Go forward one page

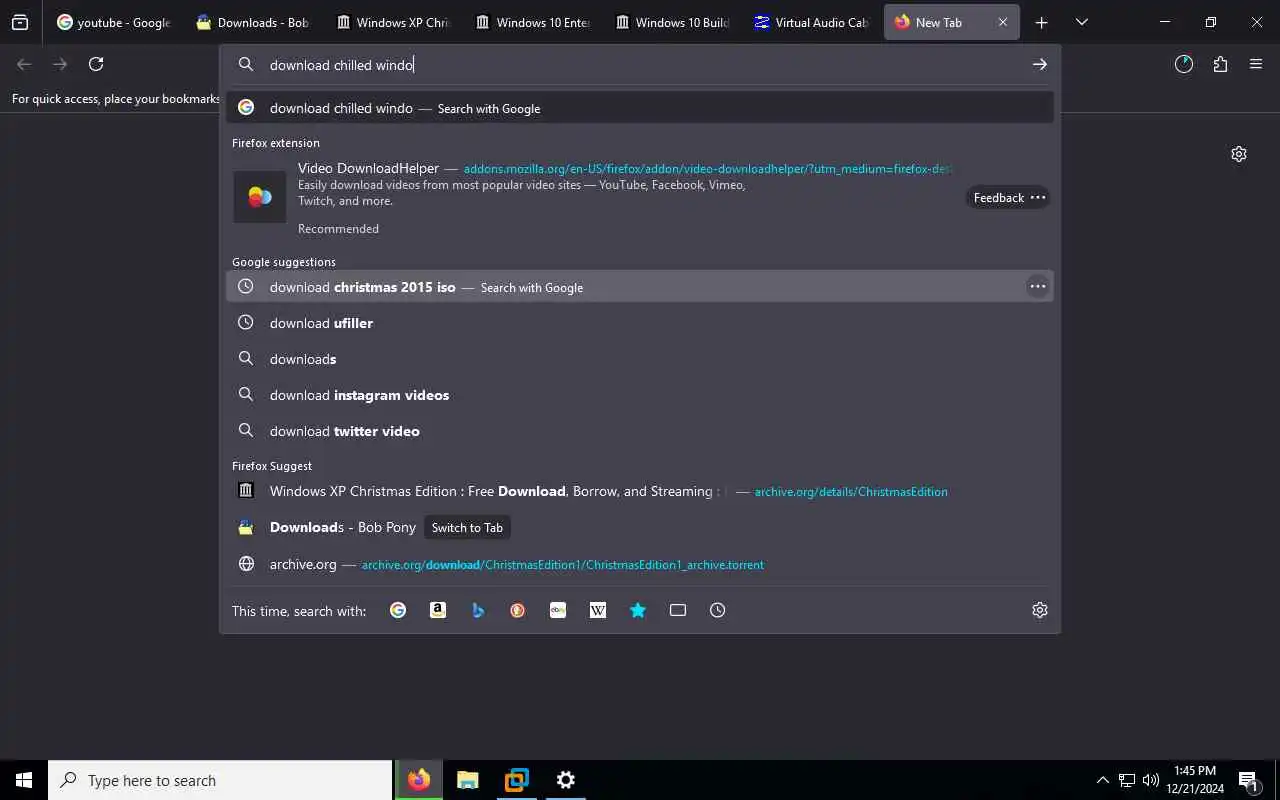[x=60, y=64]
